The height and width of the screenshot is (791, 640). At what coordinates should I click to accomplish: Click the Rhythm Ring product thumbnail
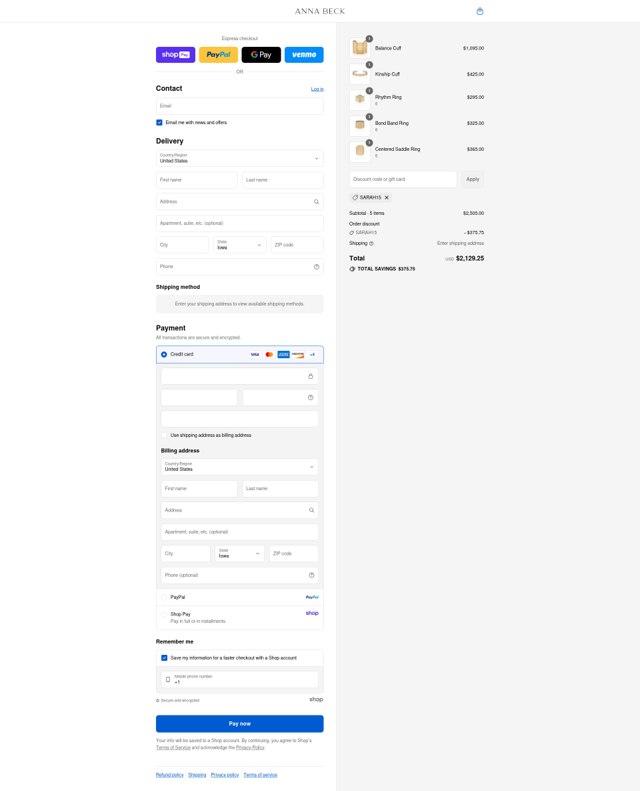[360, 100]
